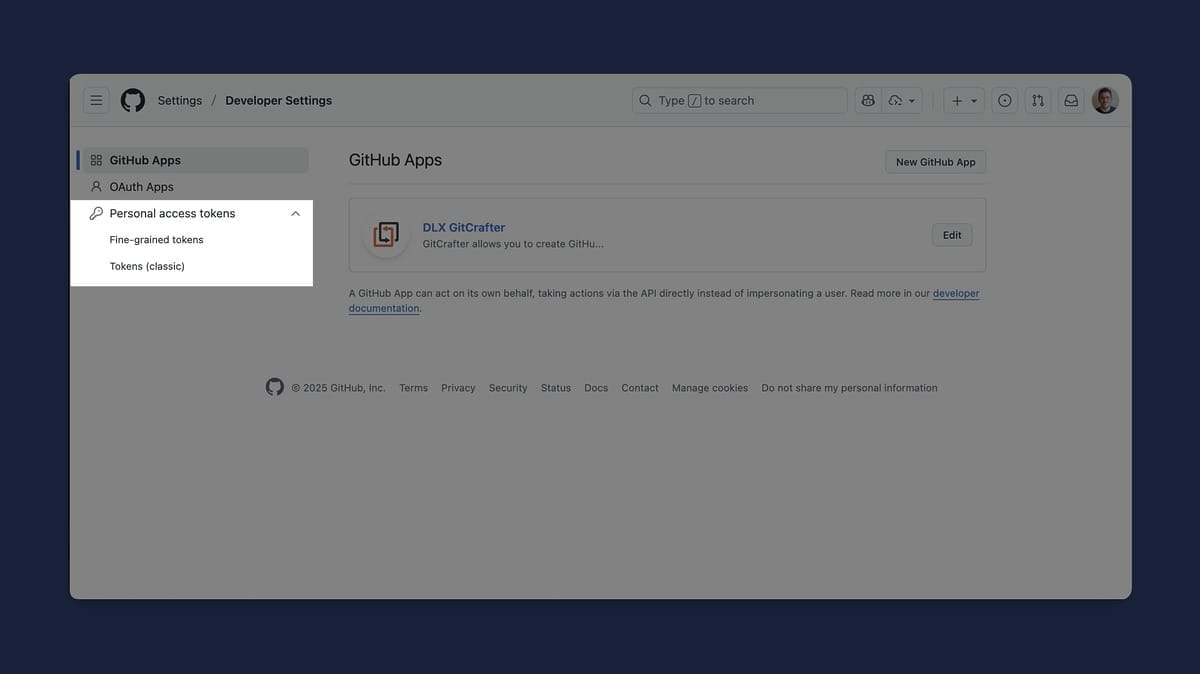Screen dimensions: 1200x674
Task: Open the hamburger navigation menu
Action: tap(96, 100)
